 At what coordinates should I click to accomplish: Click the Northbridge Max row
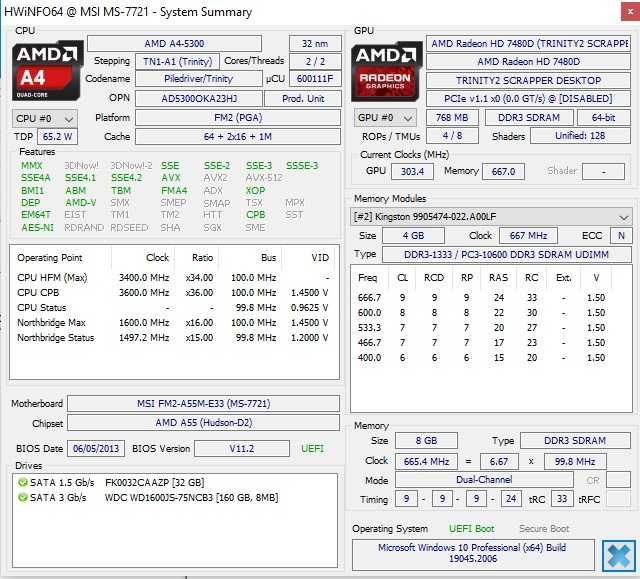tap(173, 323)
